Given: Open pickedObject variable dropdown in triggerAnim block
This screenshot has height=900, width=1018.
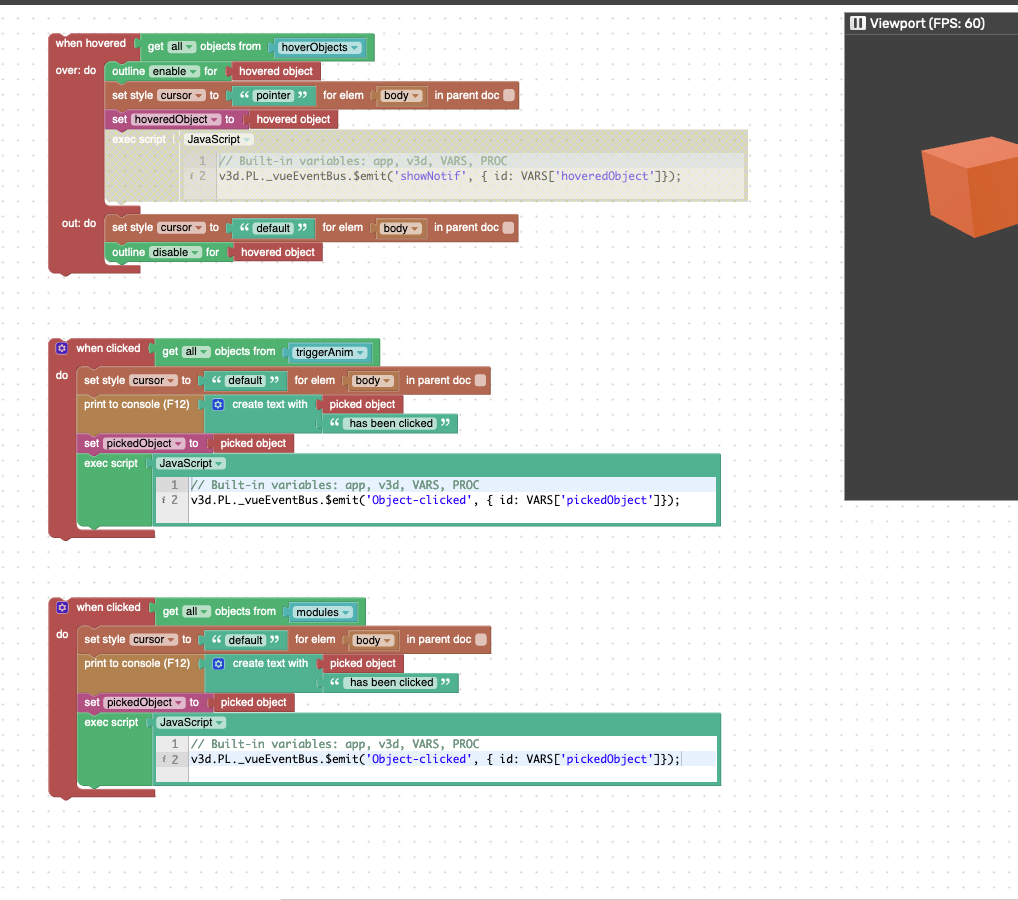Looking at the screenshot, I should (x=145, y=444).
